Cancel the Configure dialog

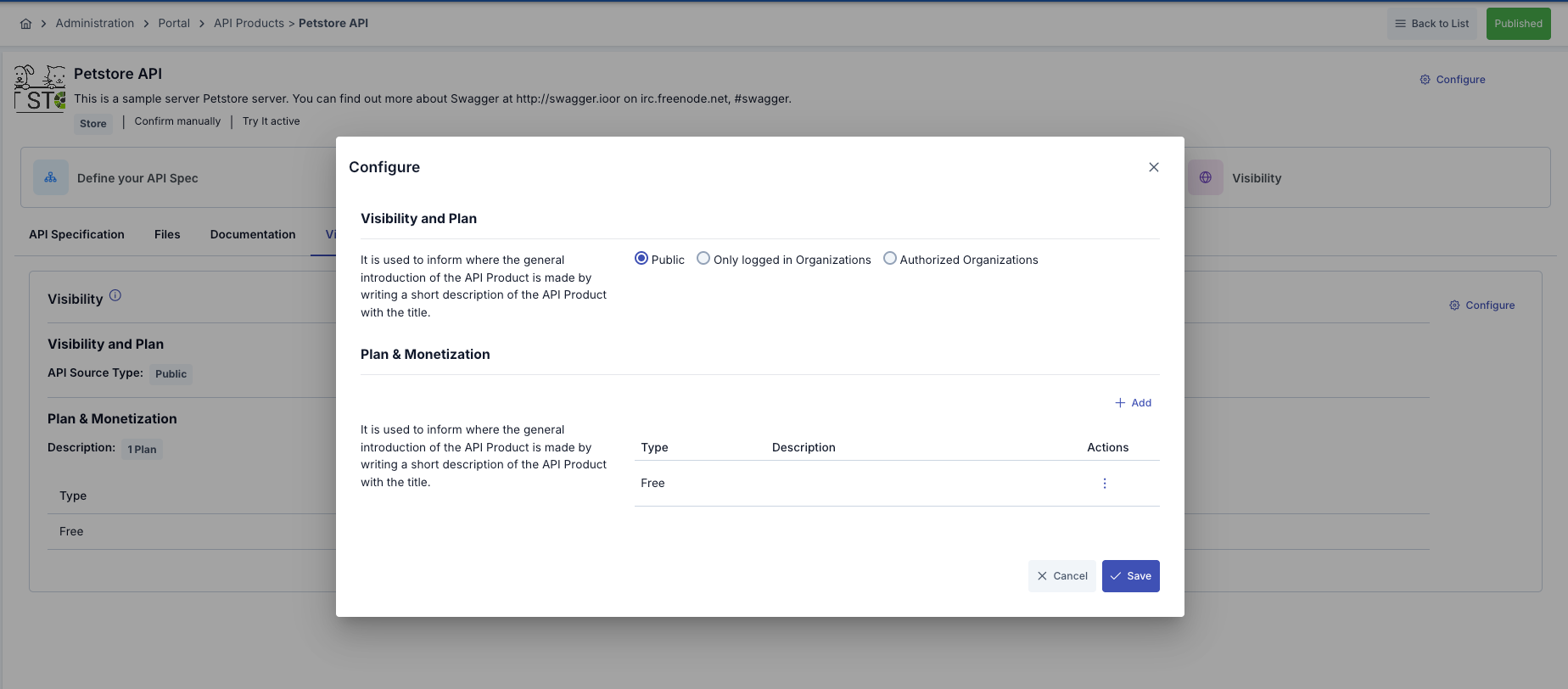pyautogui.click(x=1061, y=576)
